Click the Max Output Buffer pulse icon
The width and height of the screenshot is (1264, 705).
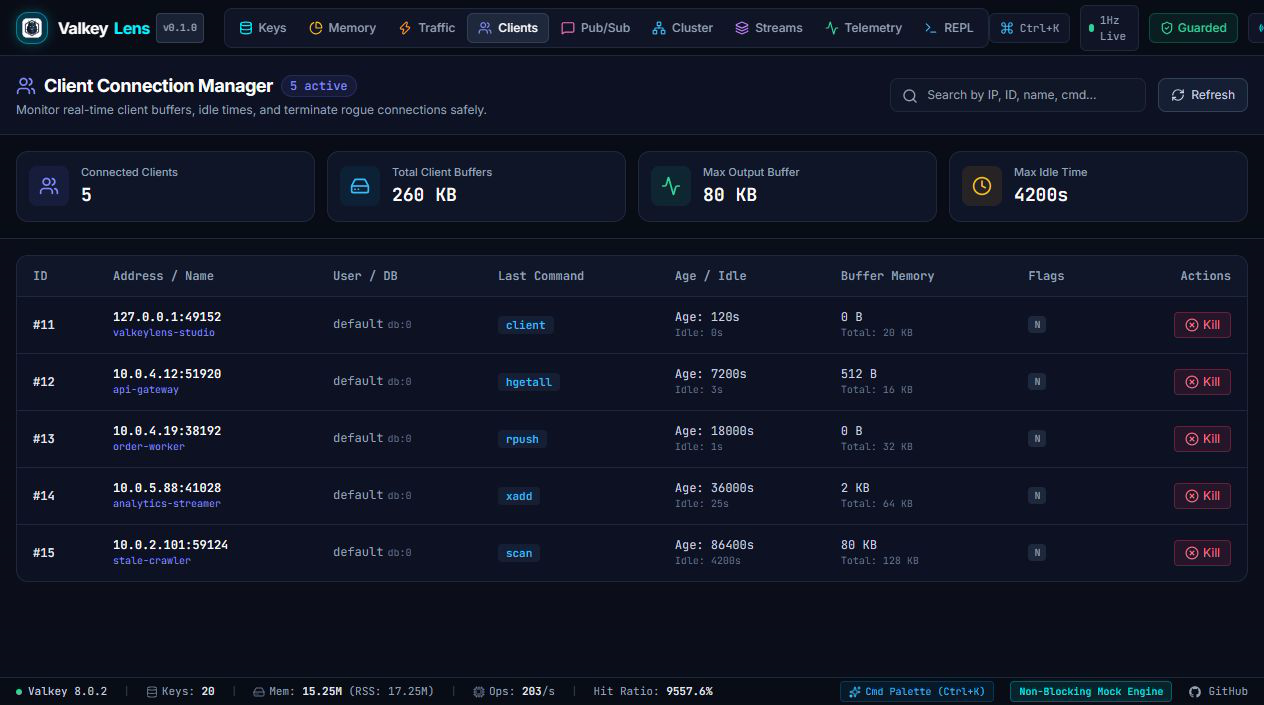click(x=671, y=186)
